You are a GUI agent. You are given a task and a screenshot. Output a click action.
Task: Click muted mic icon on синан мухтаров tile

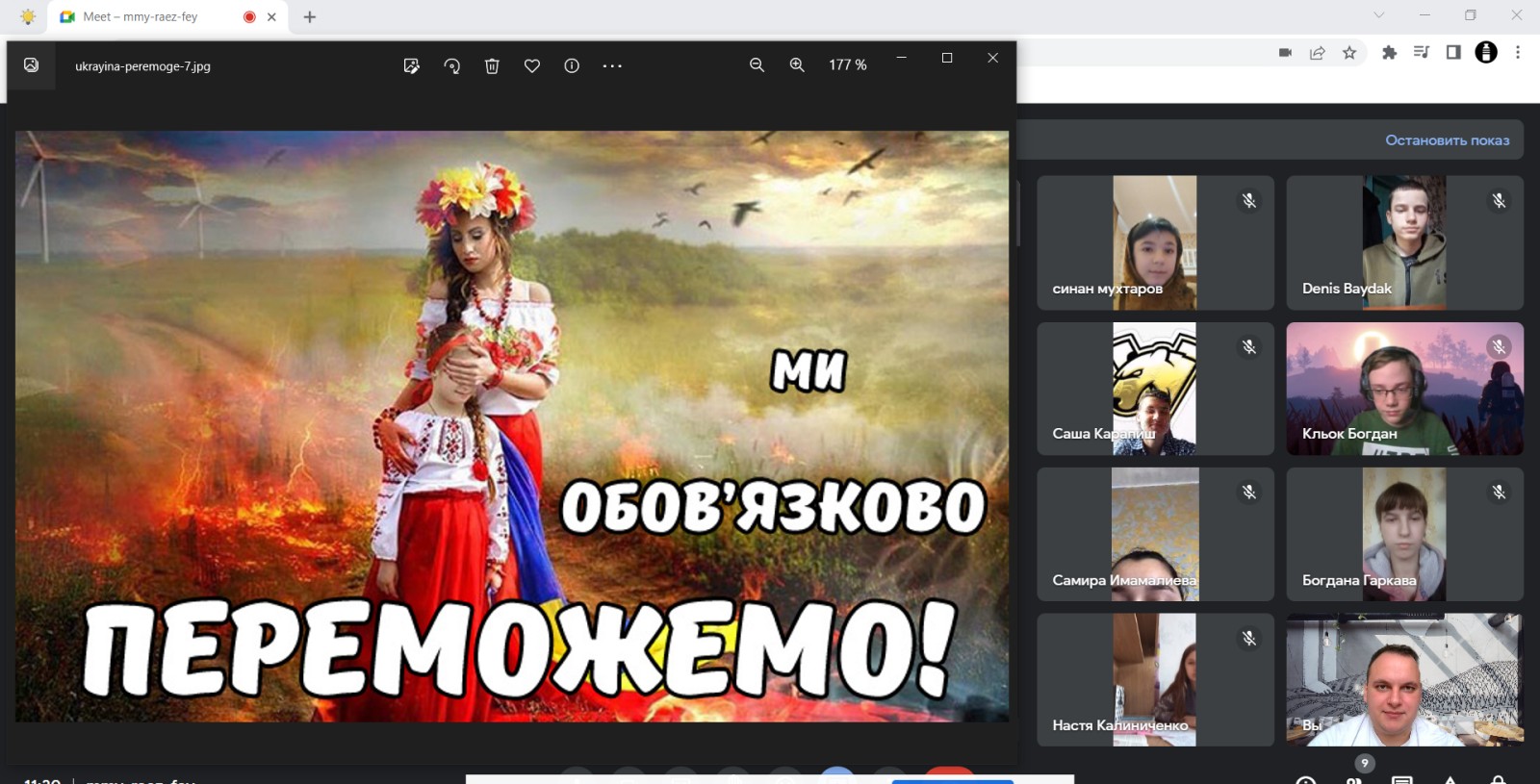pos(1248,200)
